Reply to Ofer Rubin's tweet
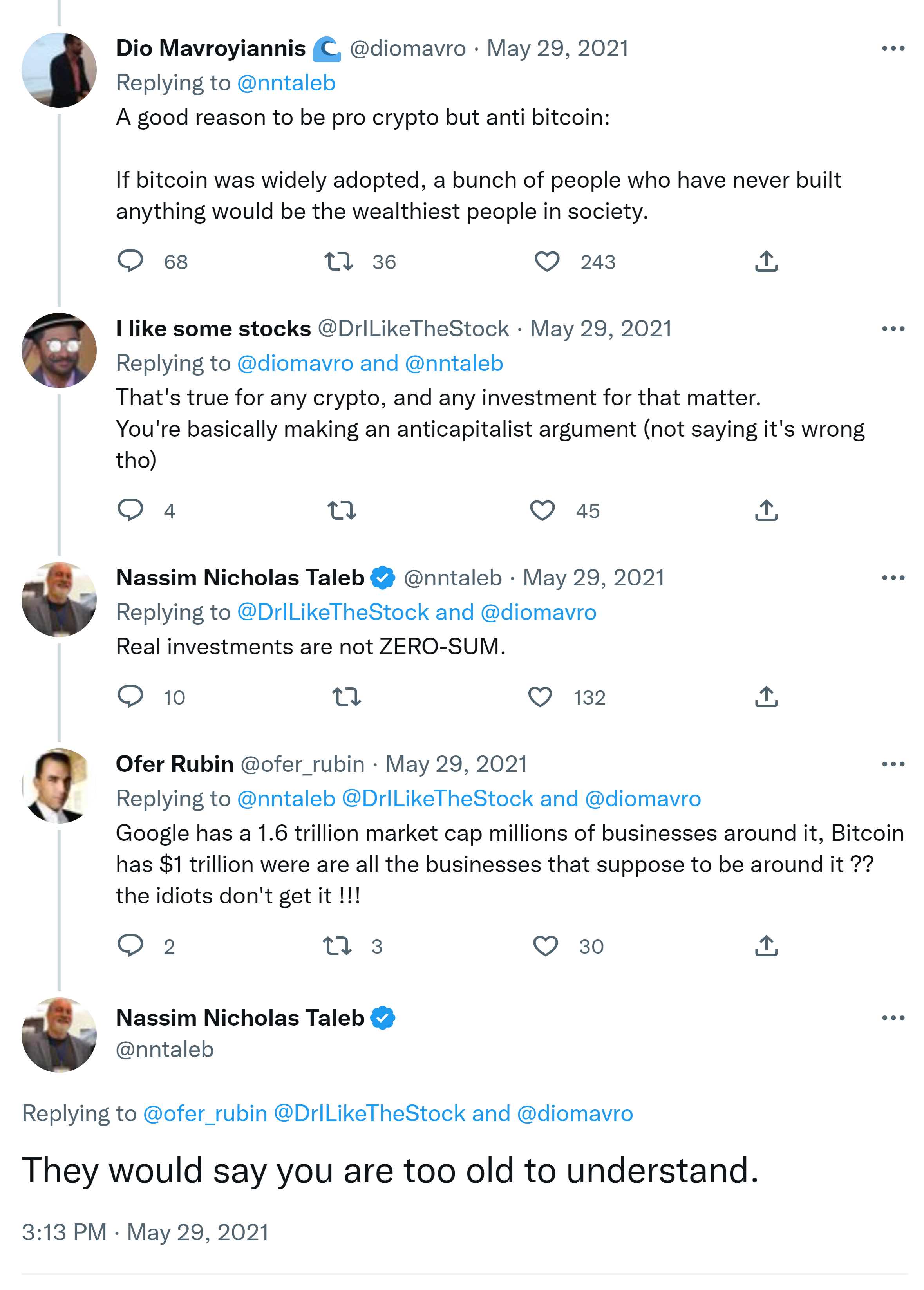Image resolution: width=924 pixels, height=1290 pixels. [130, 945]
